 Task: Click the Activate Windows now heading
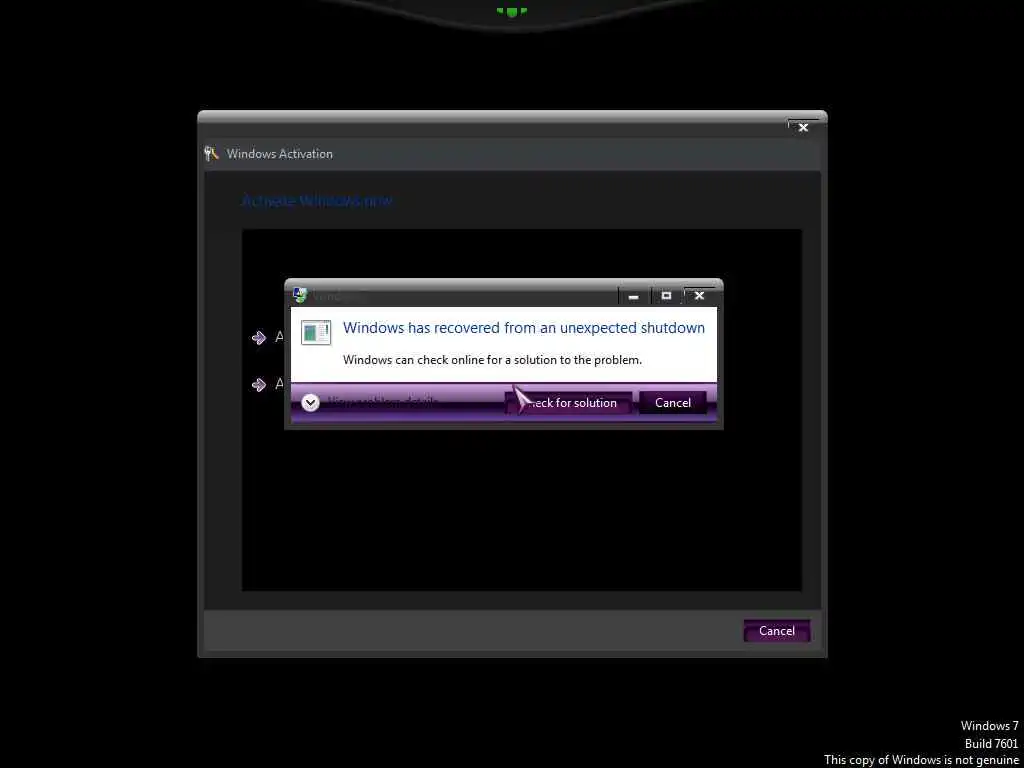click(317, 200)
